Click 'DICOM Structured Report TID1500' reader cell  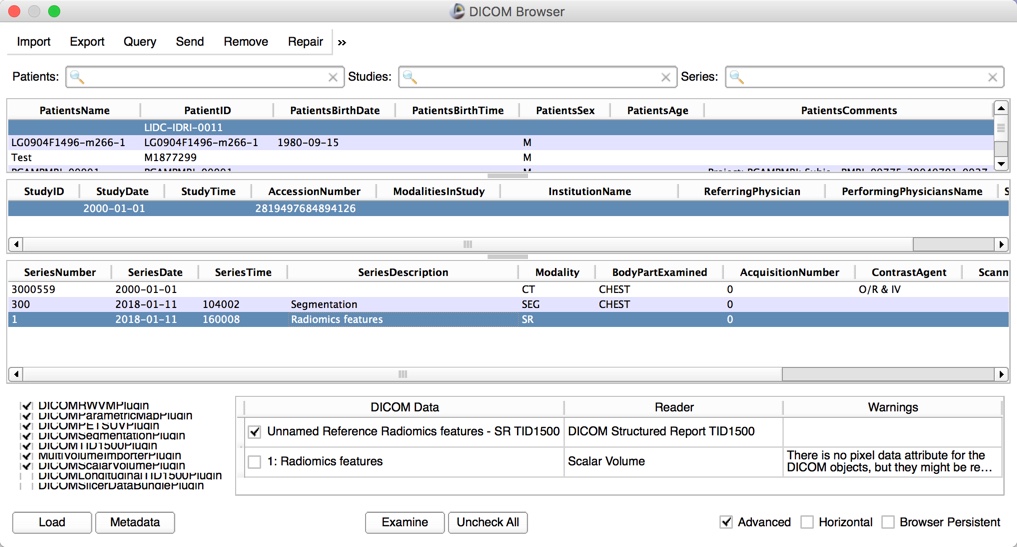[x=673, y=432]
